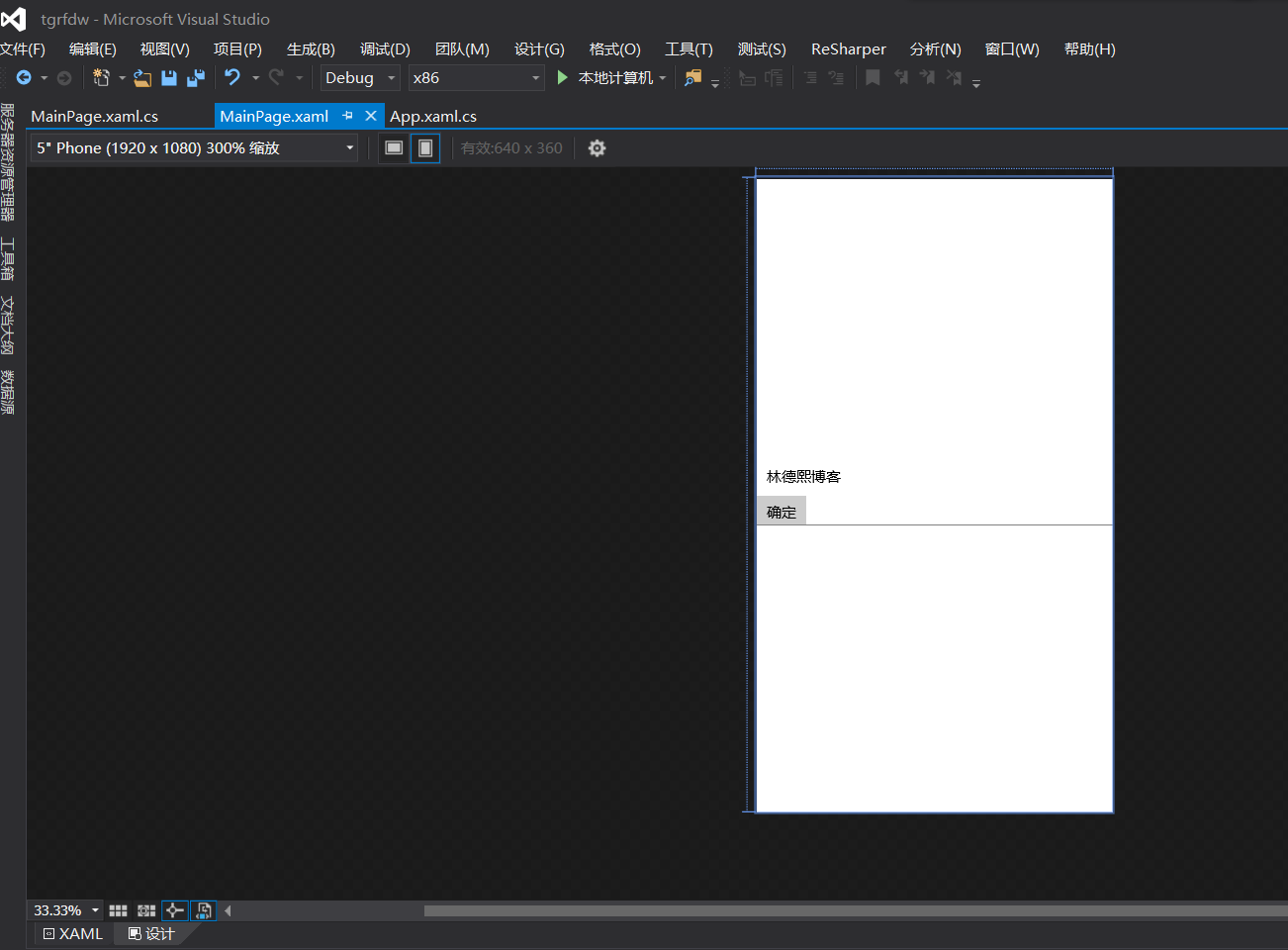Toggle snap to snaplines button
Screen dimensions: 1288x950
coord(175,910)
